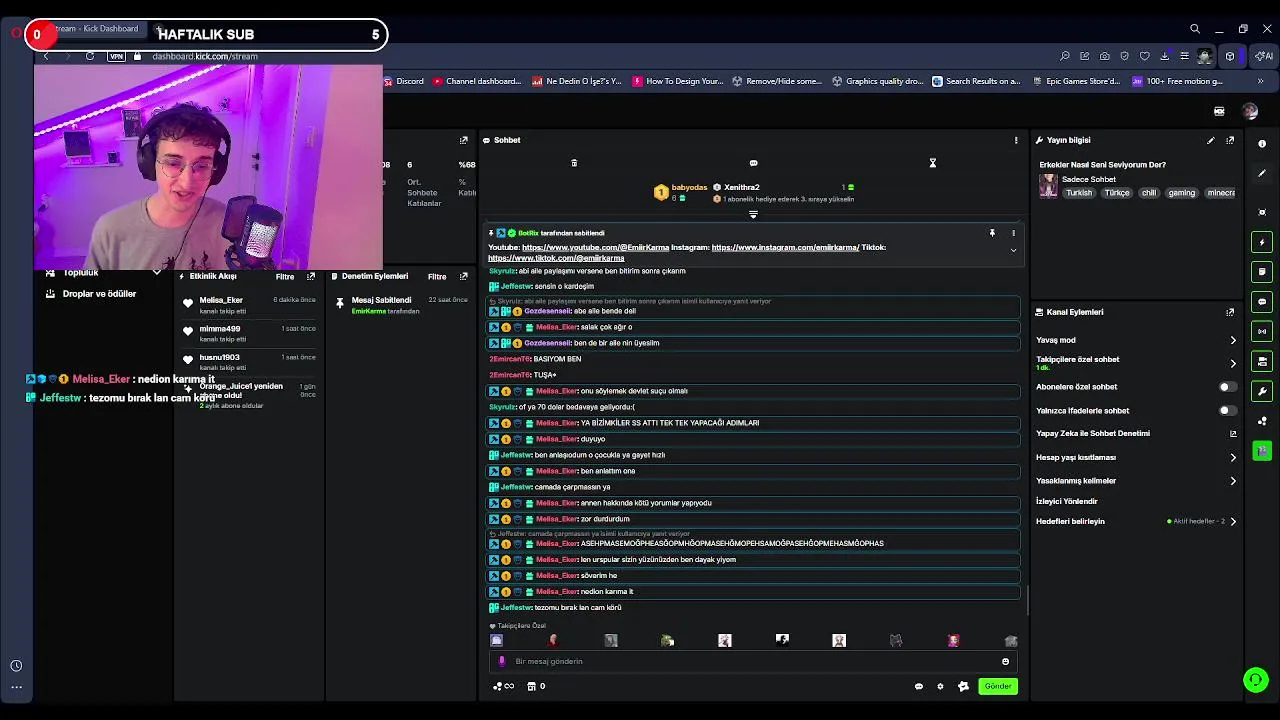Image resolution: width=1280 pixels, height=720 pixels.
Task: Click the chill stream tag
Action: (1148, 193)
